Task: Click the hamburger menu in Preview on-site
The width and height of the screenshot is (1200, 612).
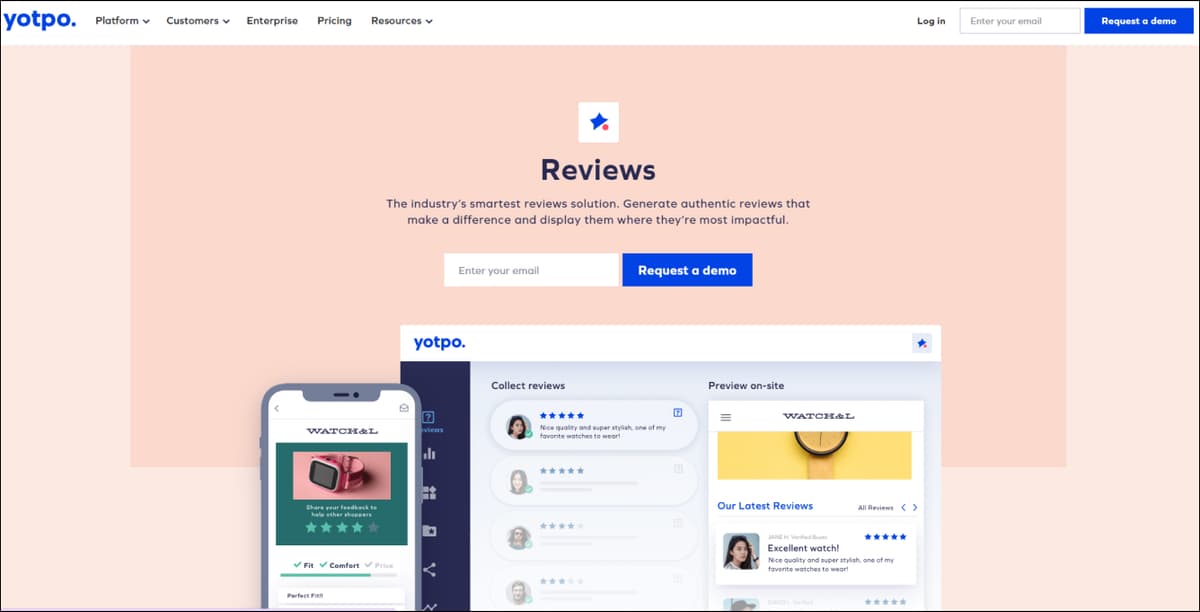Action: 726,417
